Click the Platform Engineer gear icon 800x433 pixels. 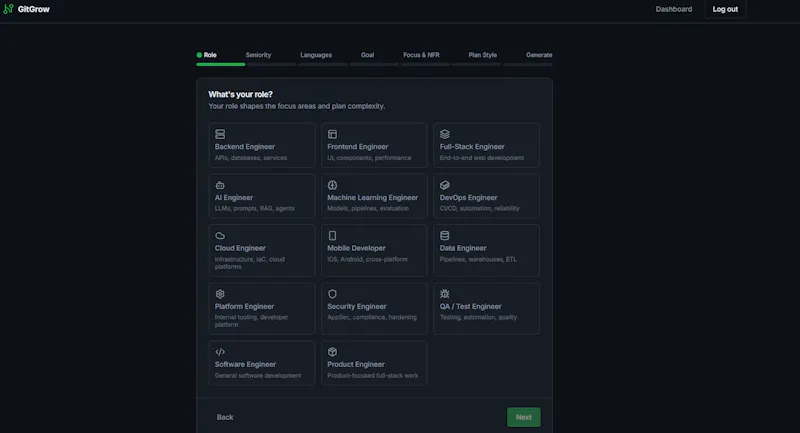[220, 294]
